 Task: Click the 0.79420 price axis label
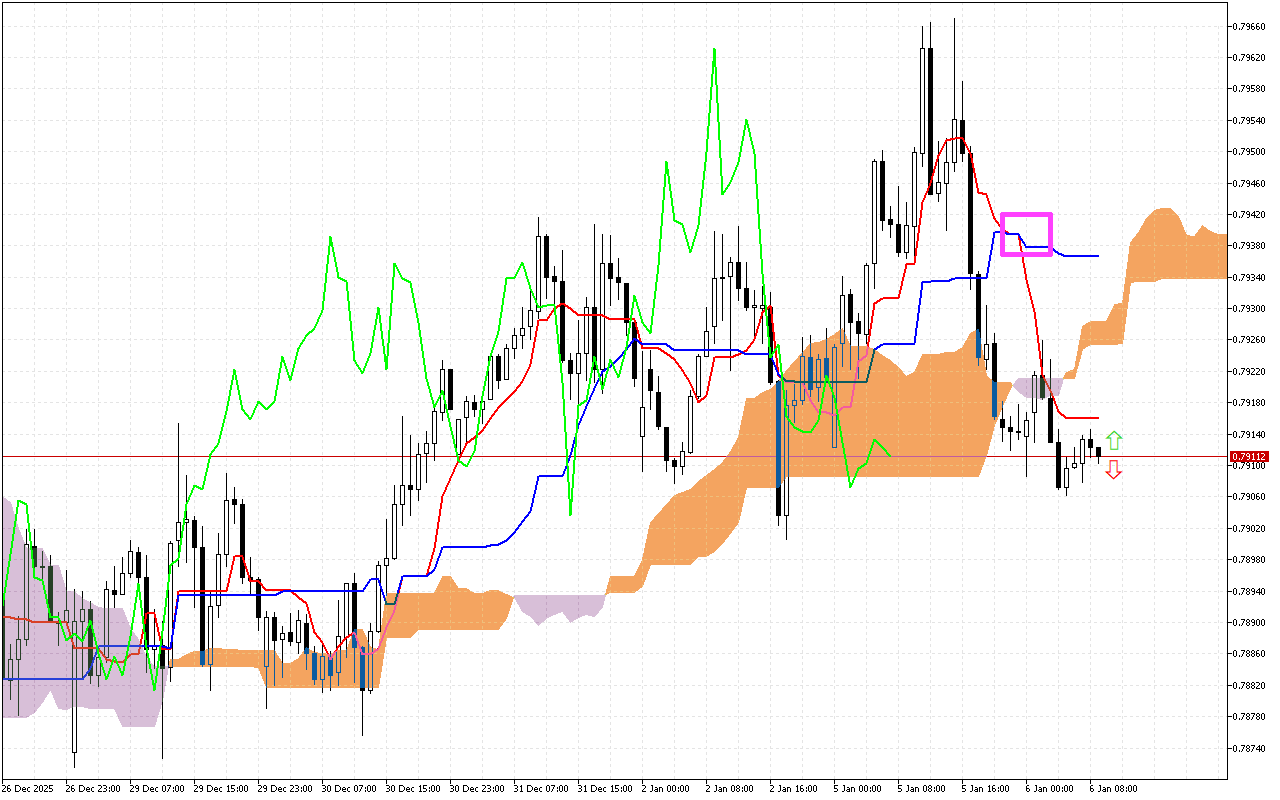coord(1250,214)
